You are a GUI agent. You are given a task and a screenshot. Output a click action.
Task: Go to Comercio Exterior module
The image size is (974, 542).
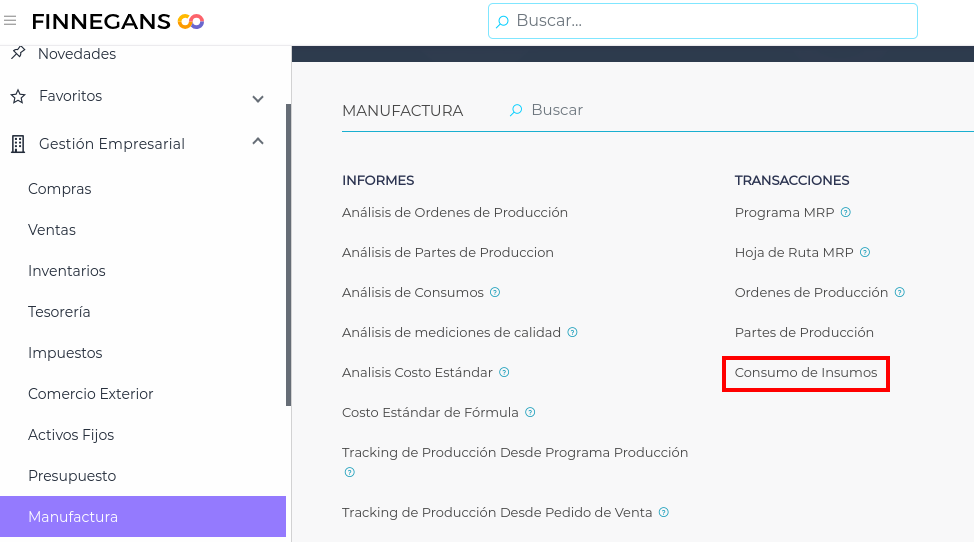pos(90,394)
